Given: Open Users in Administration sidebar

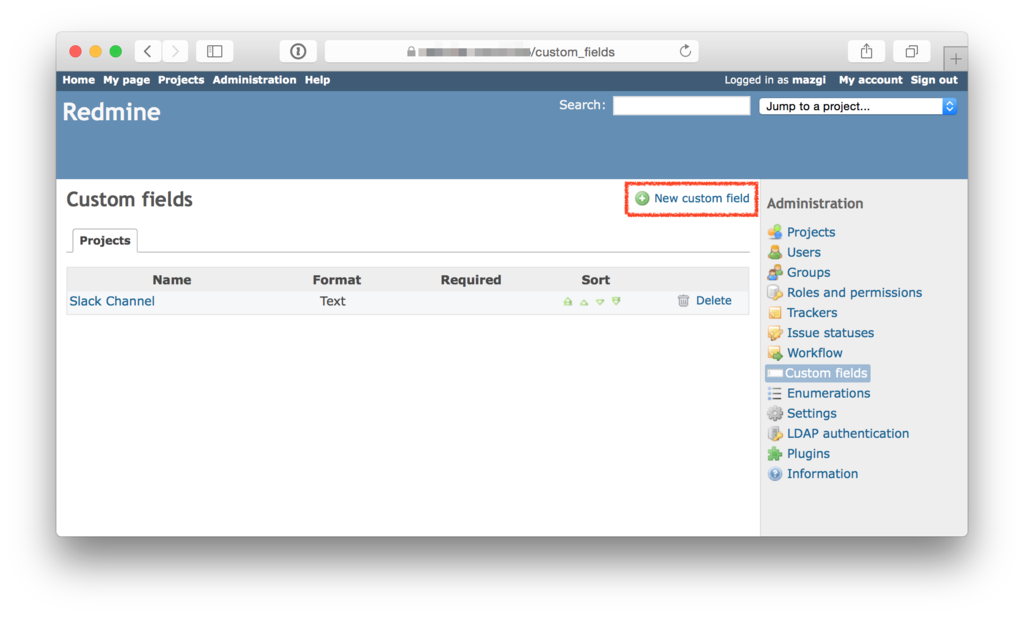Looking at the screenshot, I should pyautogui.click(x=803, y=252).
